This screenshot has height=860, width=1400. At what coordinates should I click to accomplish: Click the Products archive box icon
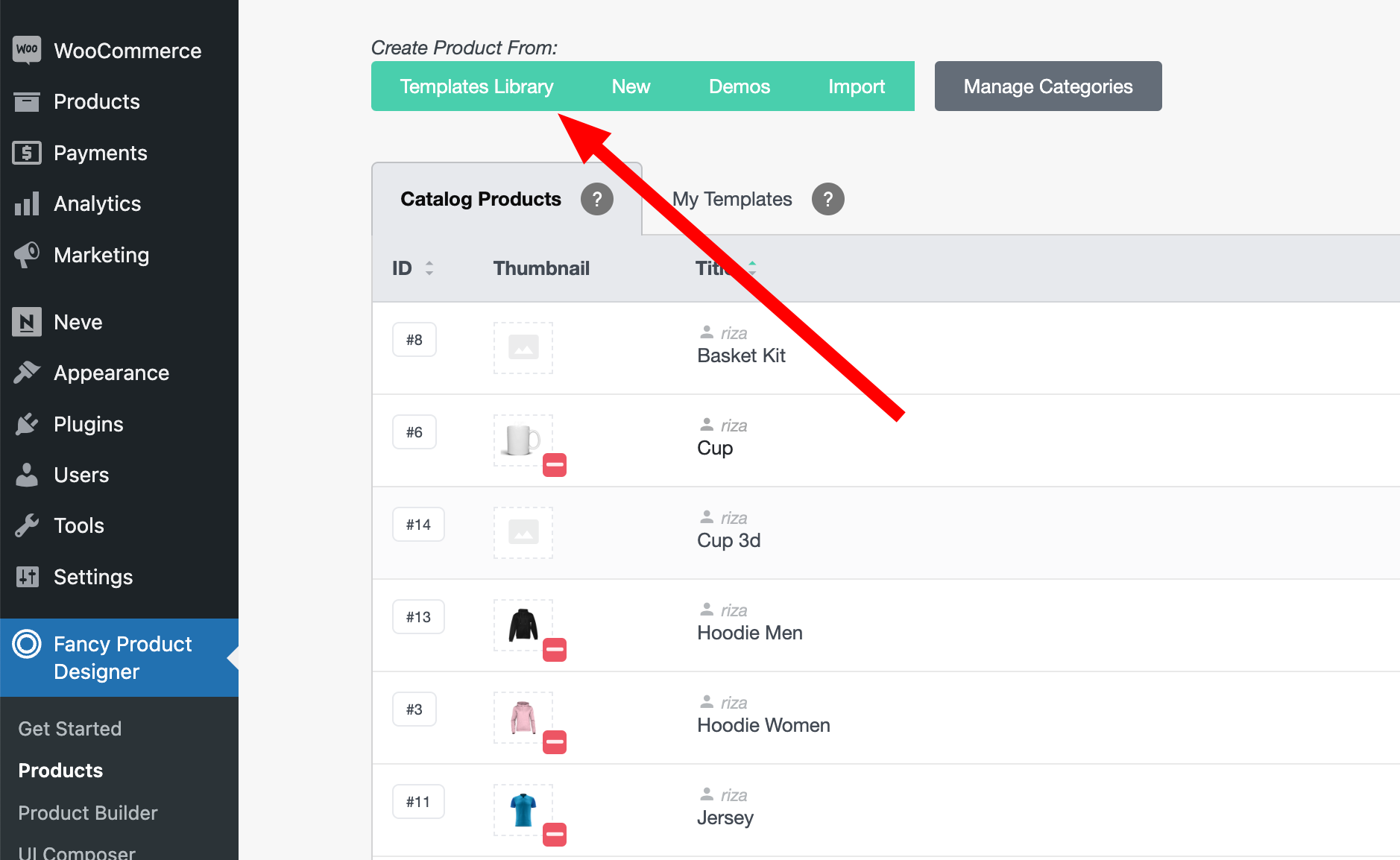point(27,101)
